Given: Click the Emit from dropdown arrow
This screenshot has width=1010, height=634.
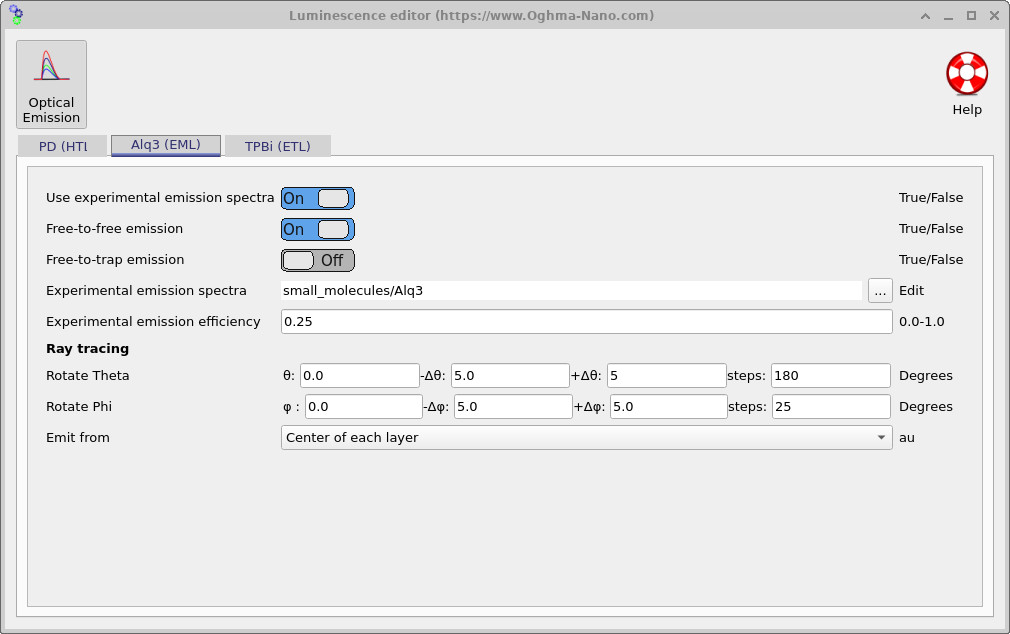Looking at the screenshot, I should [881, 437].
